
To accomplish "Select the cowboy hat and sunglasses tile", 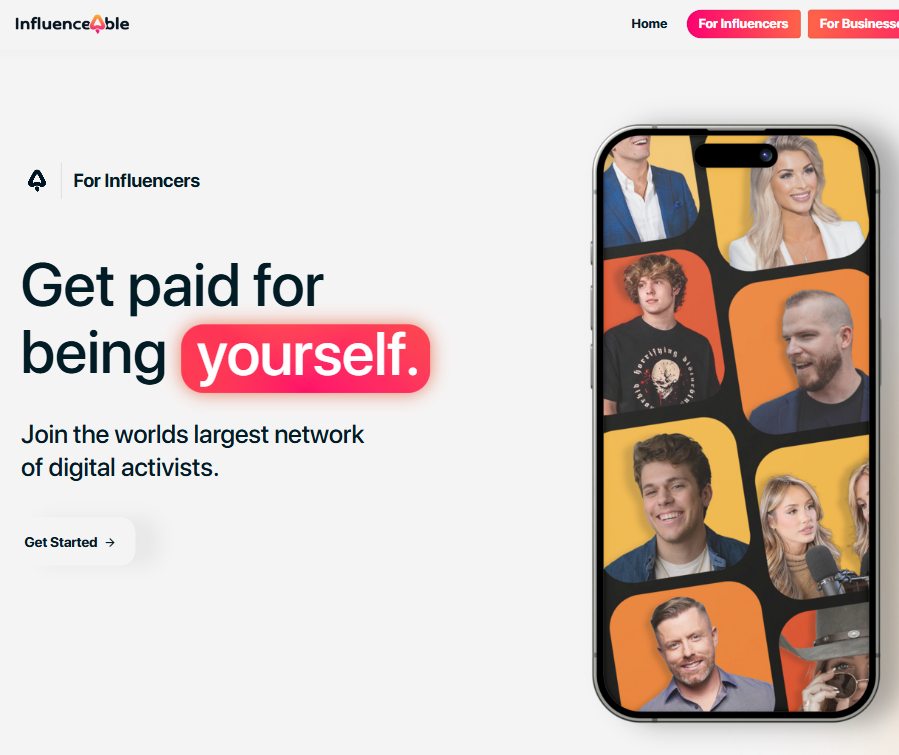I will [x=827, y=659].
